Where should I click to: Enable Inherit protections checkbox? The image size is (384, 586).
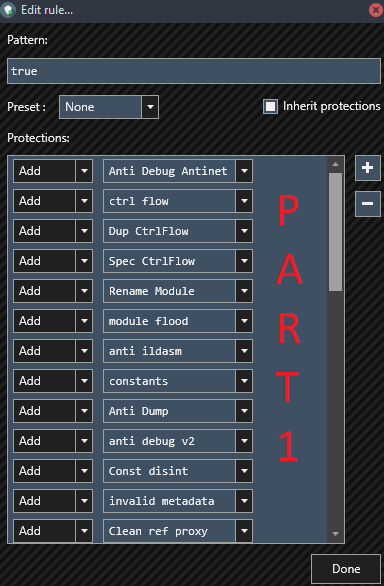270,106
